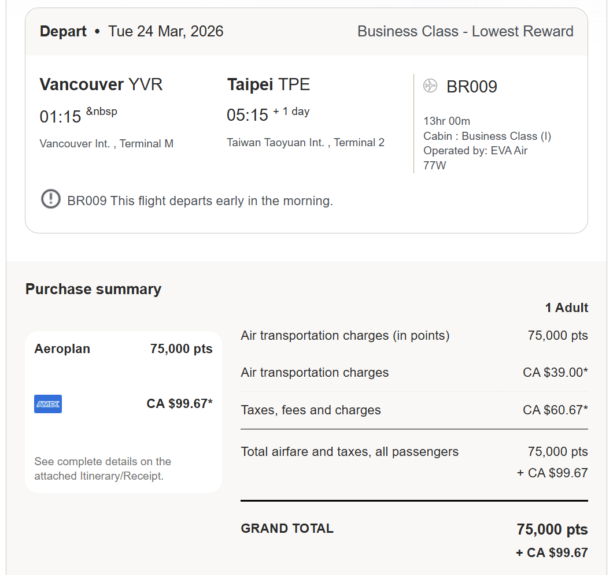
Task: Click the GRAND TOTAL label
Action: (287, 528)
